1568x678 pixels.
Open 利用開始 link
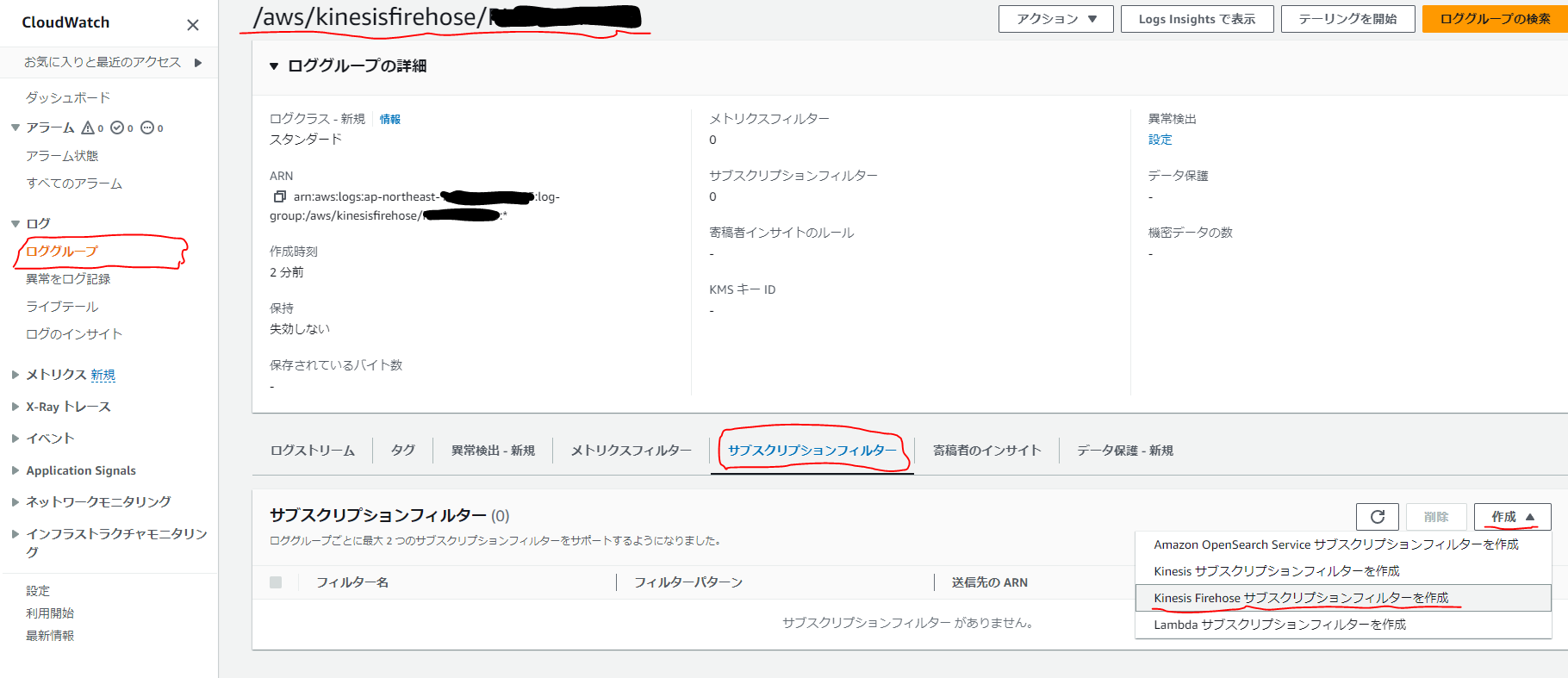pyautogui.click(x=50, y=613)
